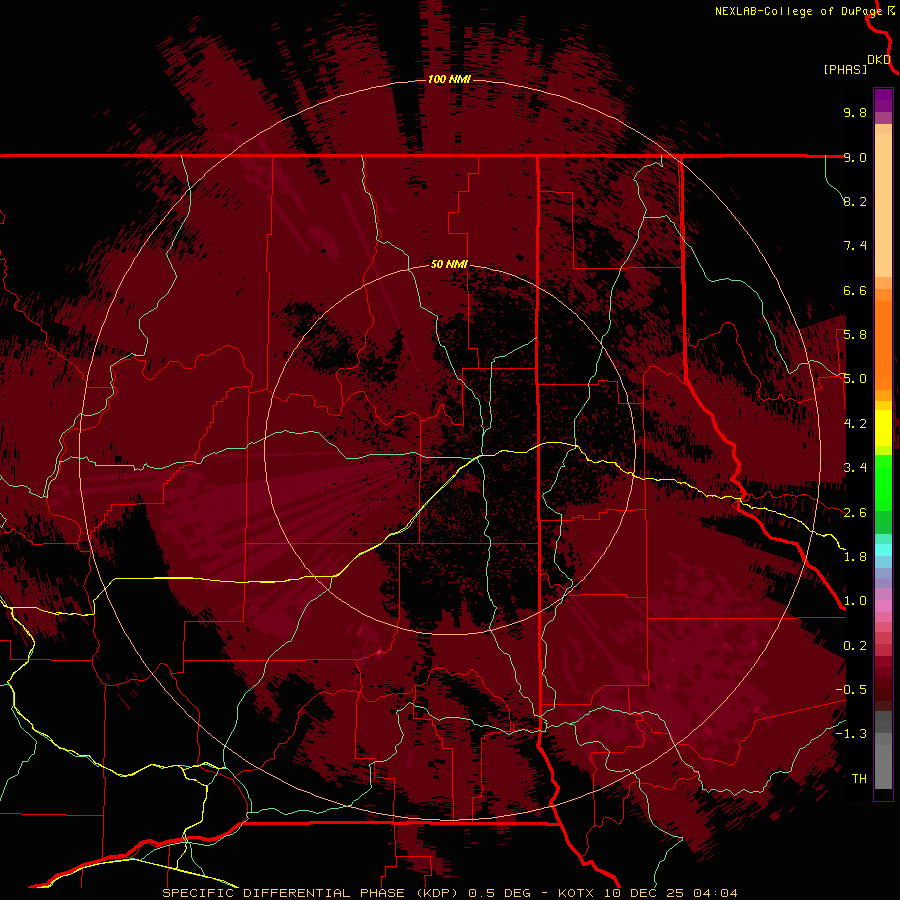This screenshot has width=900, height=900.
Task: Click the 1.8 legend value
Action: (x=855, y=557)
